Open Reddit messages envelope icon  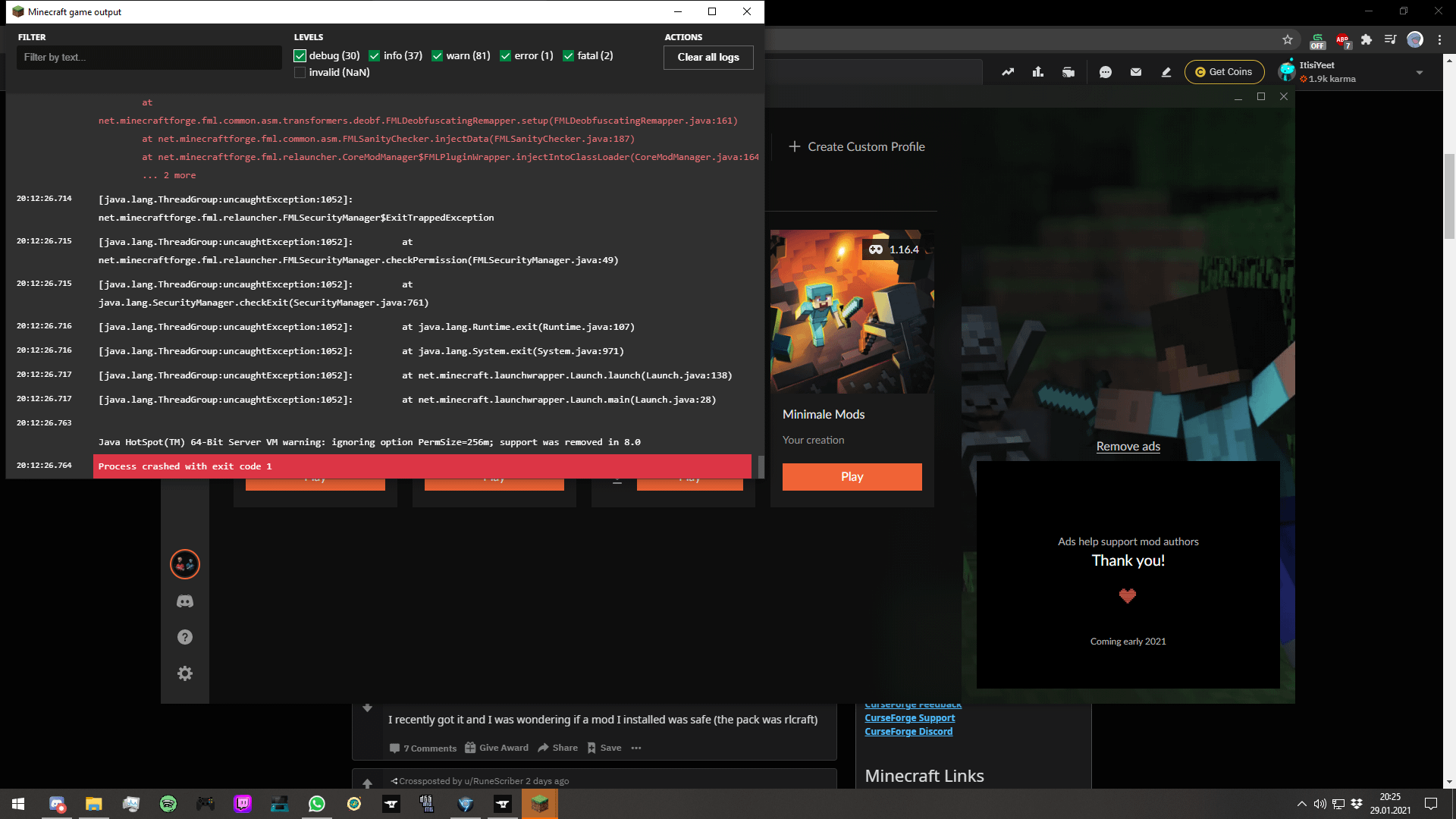(1136, 72)
